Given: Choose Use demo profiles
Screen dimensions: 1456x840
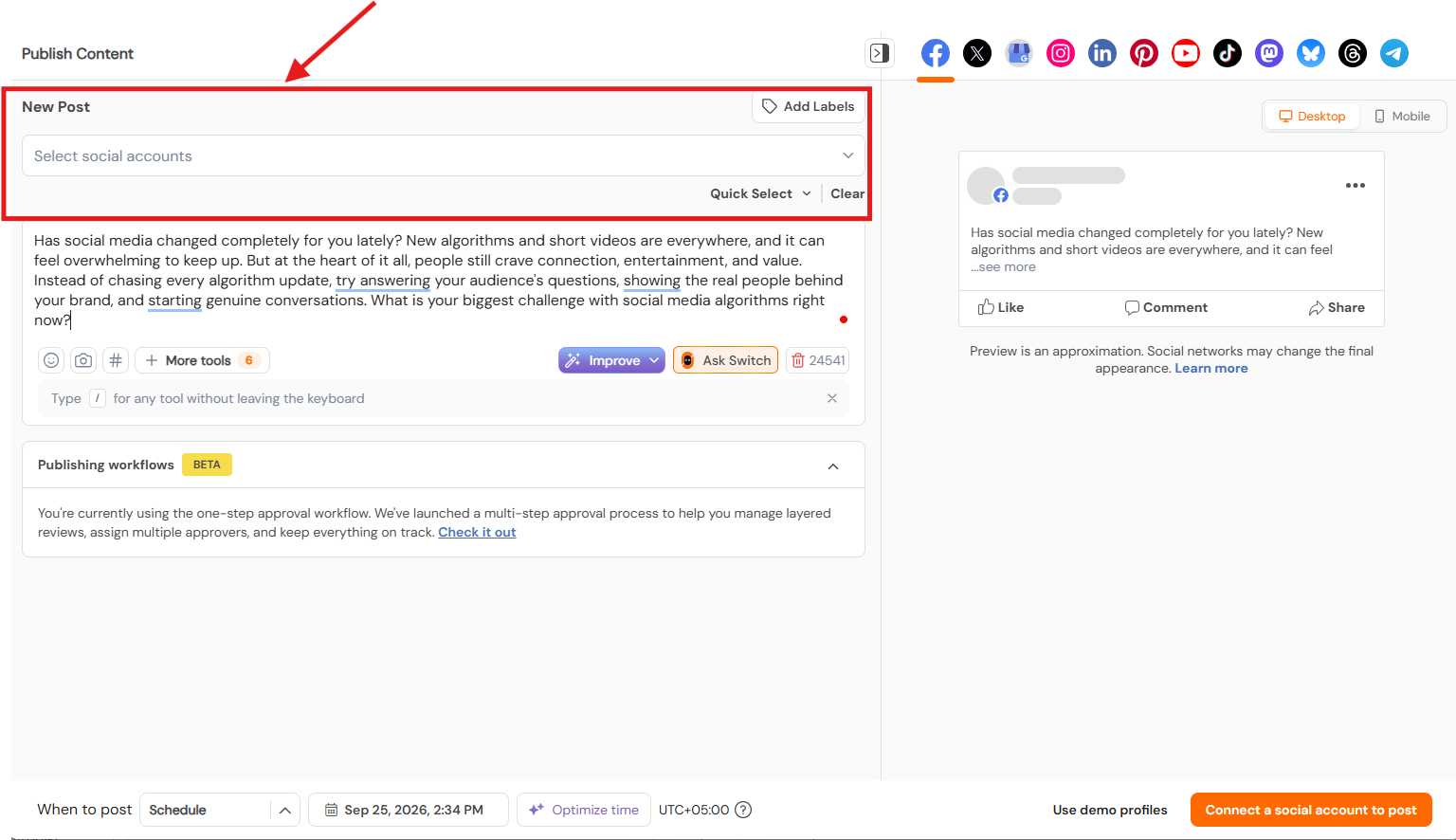Looking at the screenshot, I should (x=1110, y=810).
